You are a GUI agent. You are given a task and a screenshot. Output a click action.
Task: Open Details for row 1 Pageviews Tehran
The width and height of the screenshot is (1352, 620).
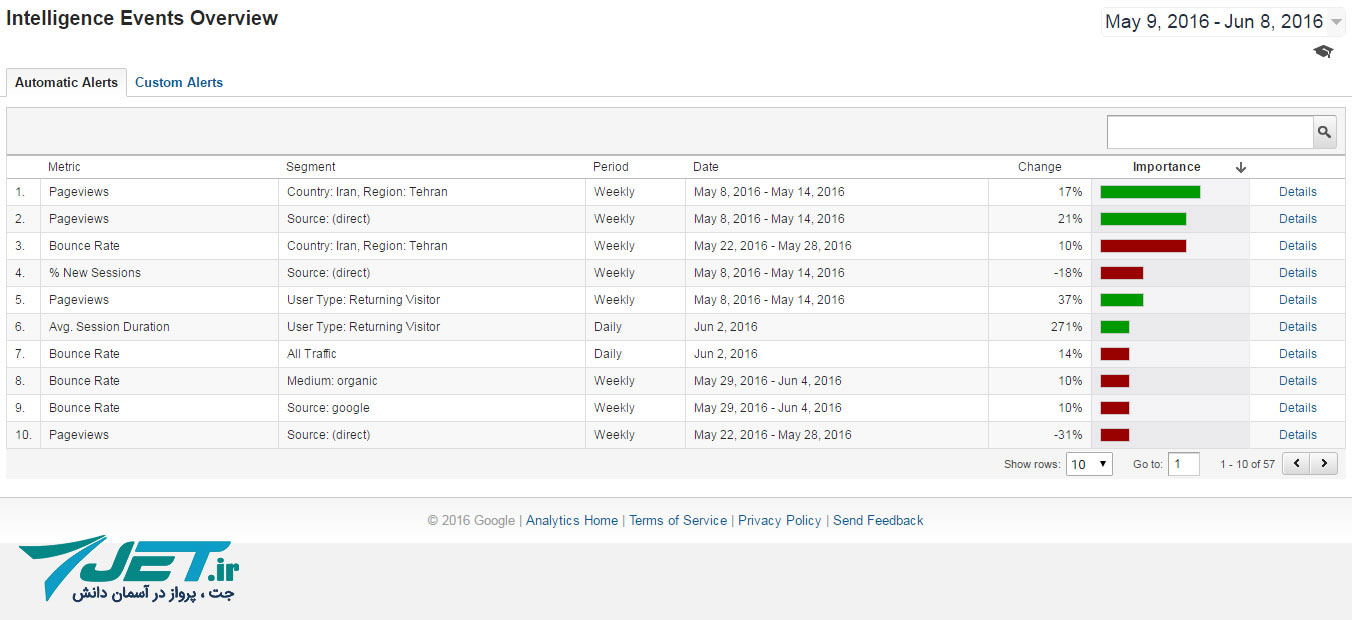click(1298, 192)
